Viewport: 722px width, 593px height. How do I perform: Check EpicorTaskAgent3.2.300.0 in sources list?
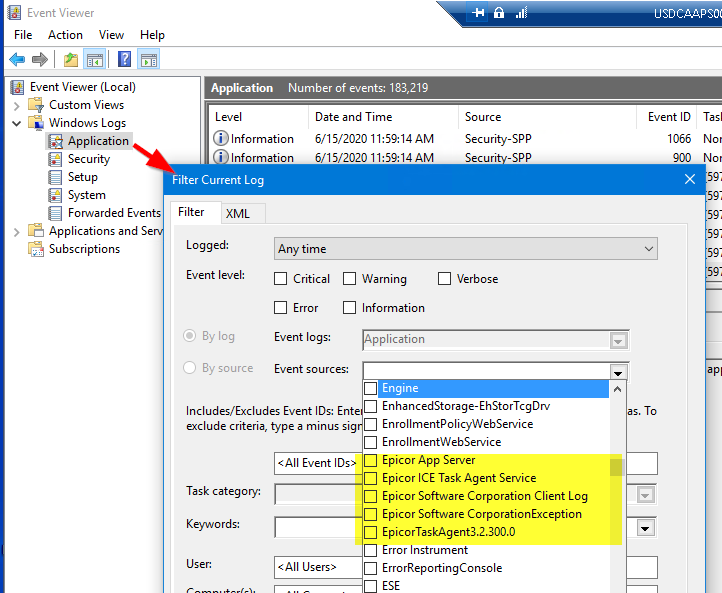[371, 532]
